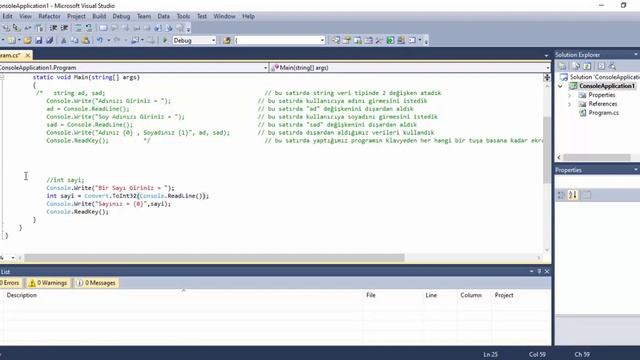
Task: Toggle the 0 Messages filter
Action: coord(96,283)
